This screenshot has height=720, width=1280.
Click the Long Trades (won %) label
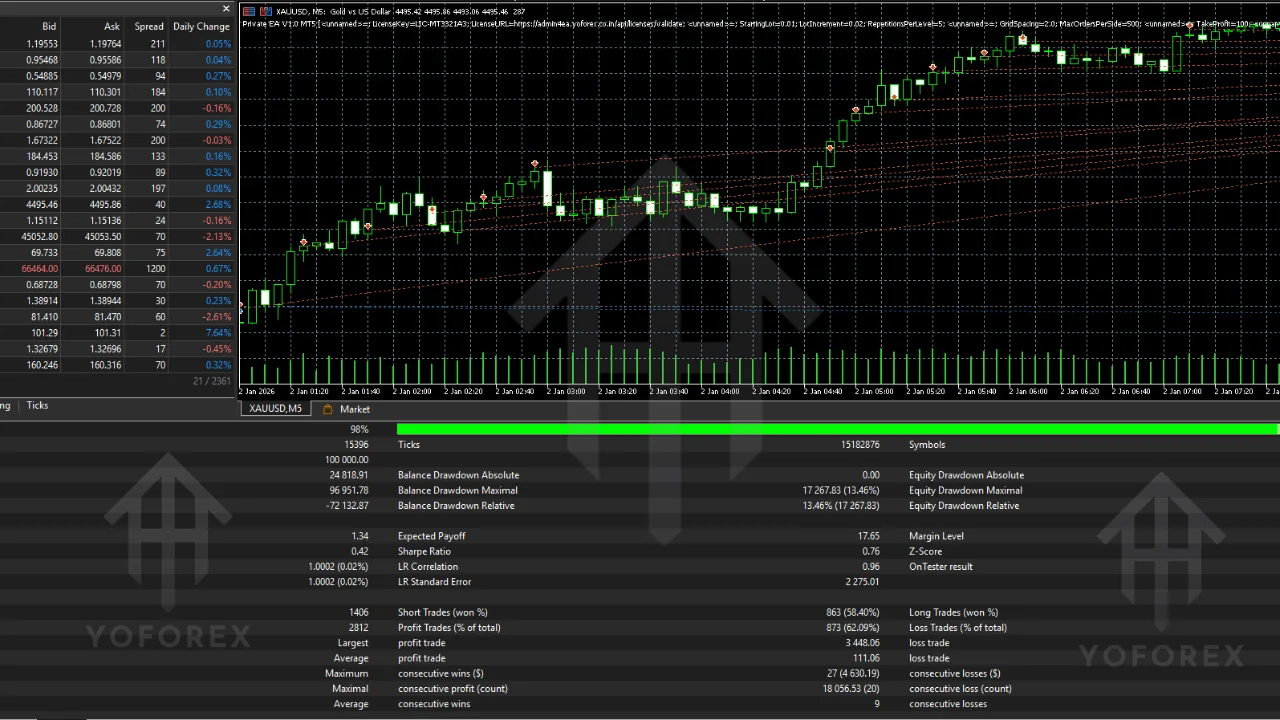tap(953, 612)
